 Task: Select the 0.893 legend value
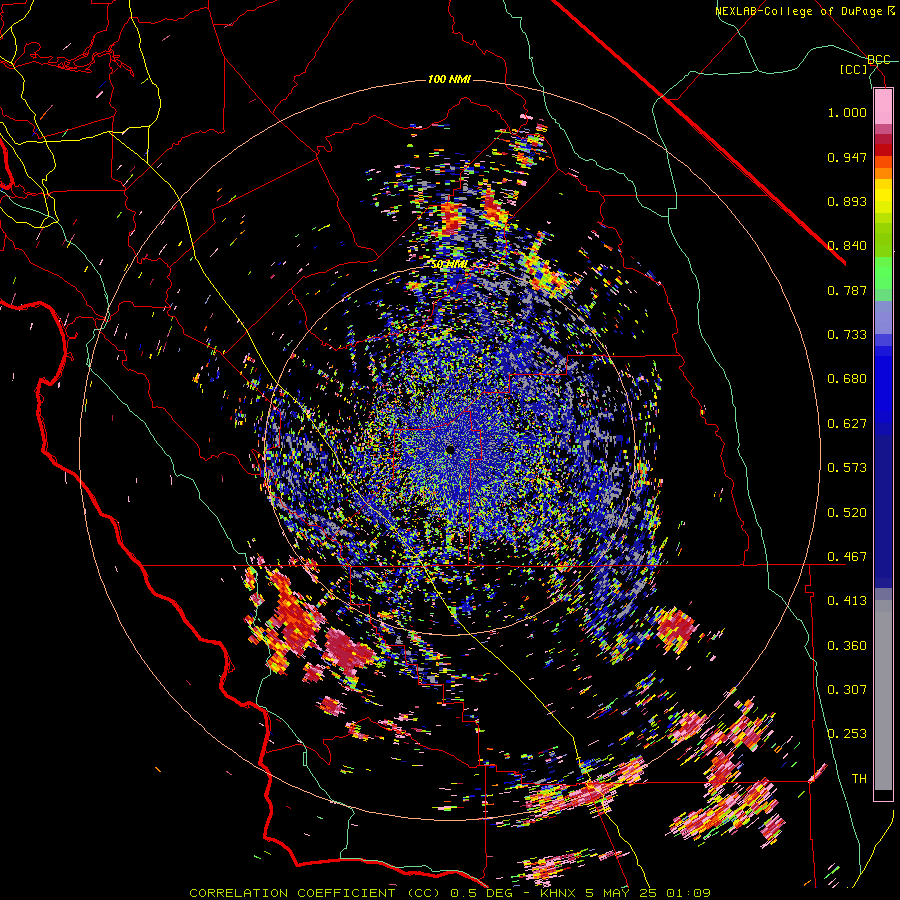[x=847, y=201]
